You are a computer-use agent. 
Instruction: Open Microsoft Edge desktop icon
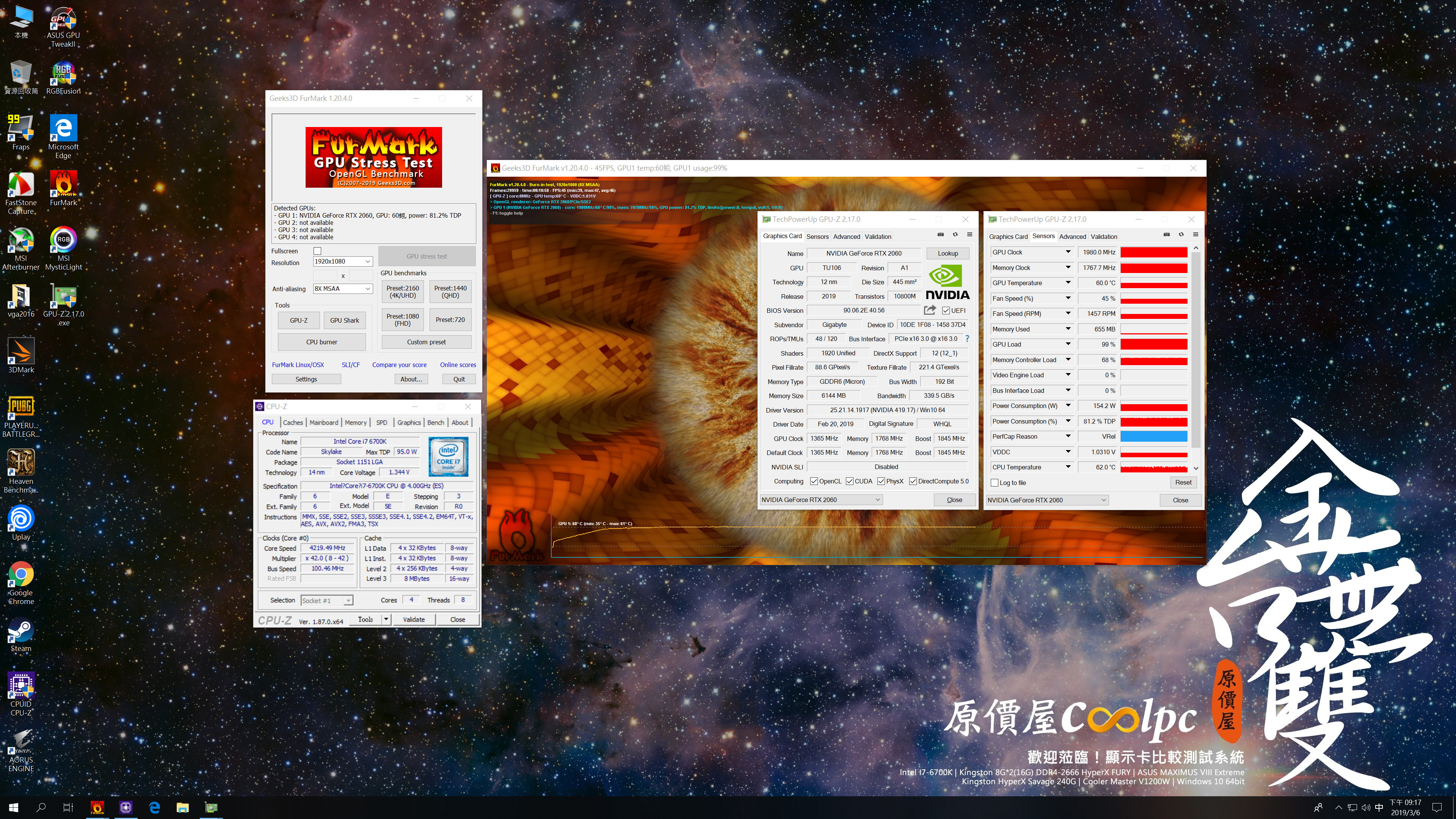[x=63, y=137]
